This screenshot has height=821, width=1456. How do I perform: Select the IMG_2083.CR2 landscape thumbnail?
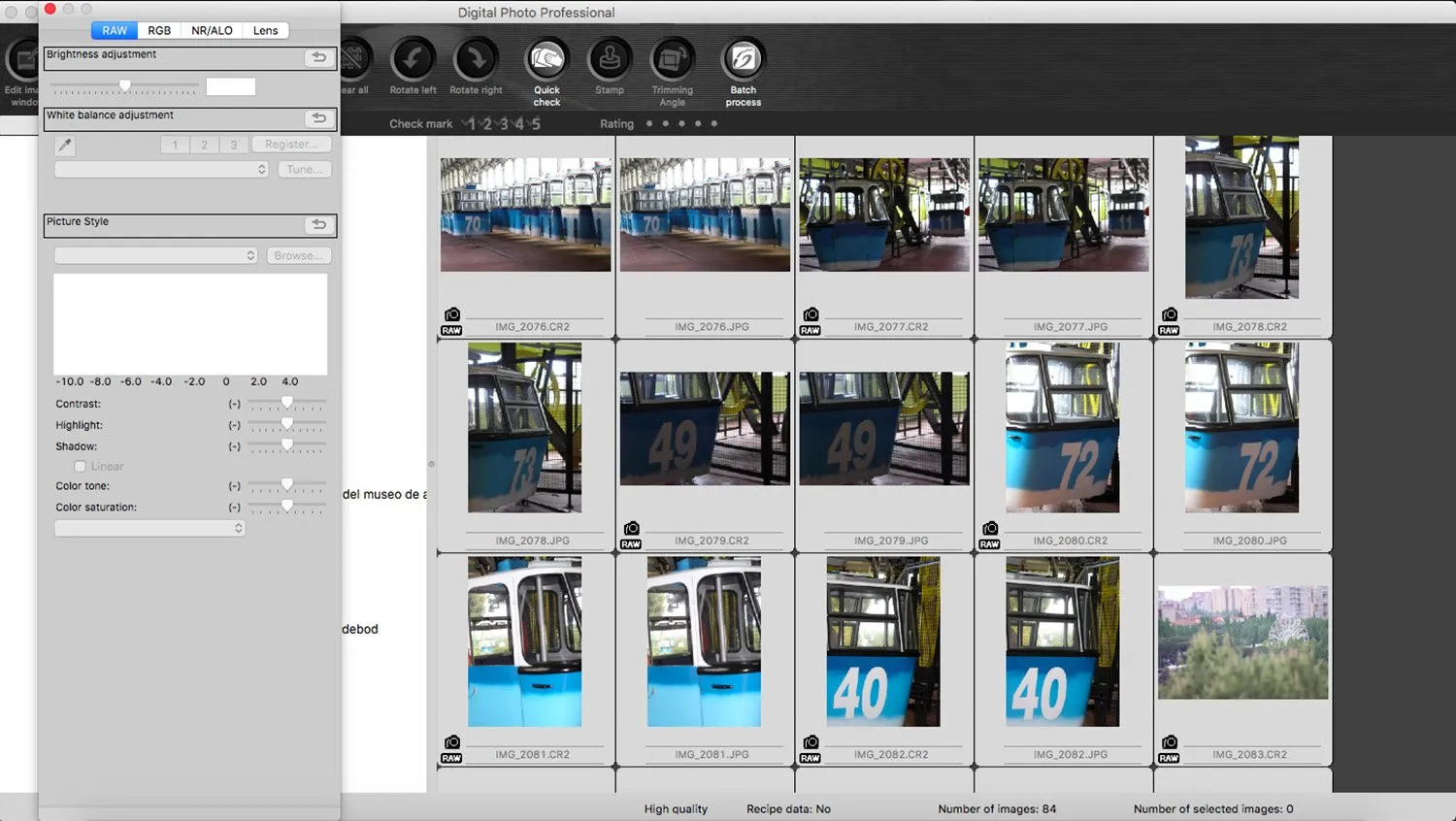1242,642
